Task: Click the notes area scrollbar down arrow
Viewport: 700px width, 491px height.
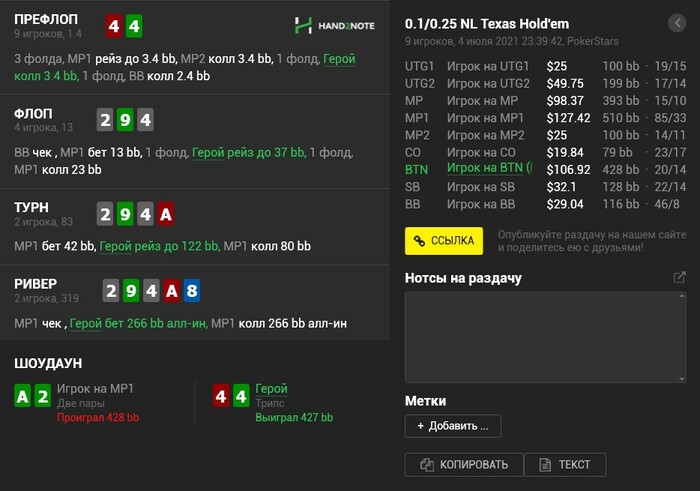Action: coord(682,379)
